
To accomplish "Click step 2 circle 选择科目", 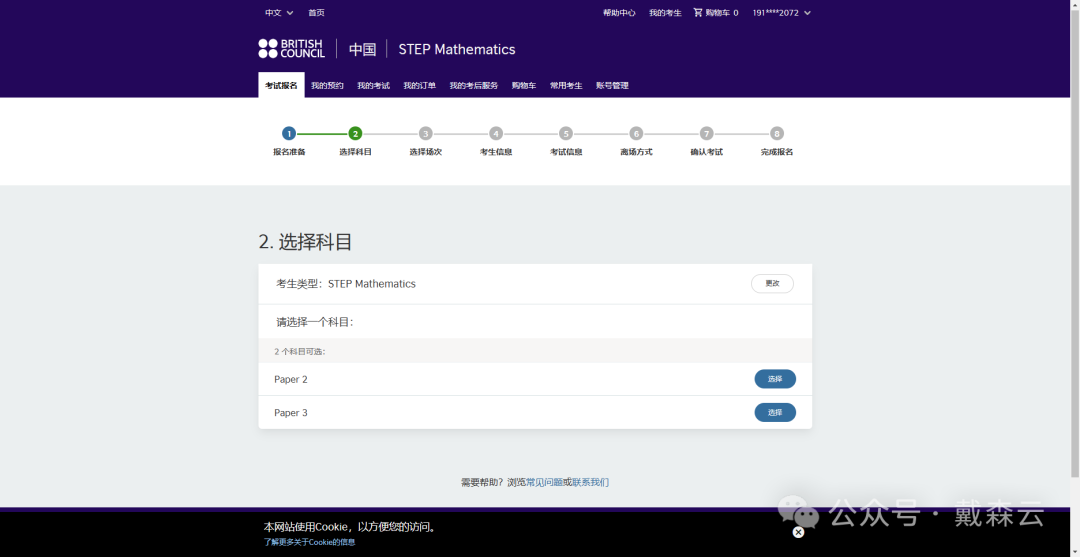I will tap(355, 134).
